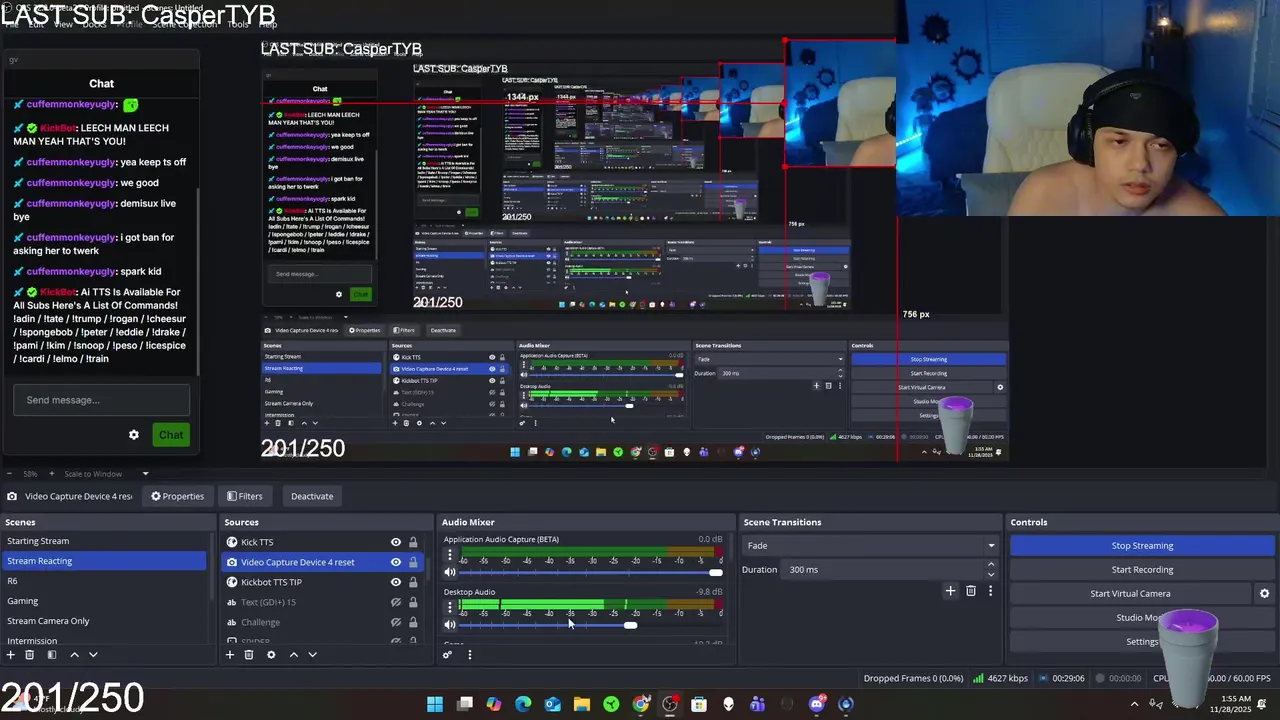The image size is (1280, 720).
Task: Open source properties gear in Sources toolbar
Action: click(x=271, y=655)
